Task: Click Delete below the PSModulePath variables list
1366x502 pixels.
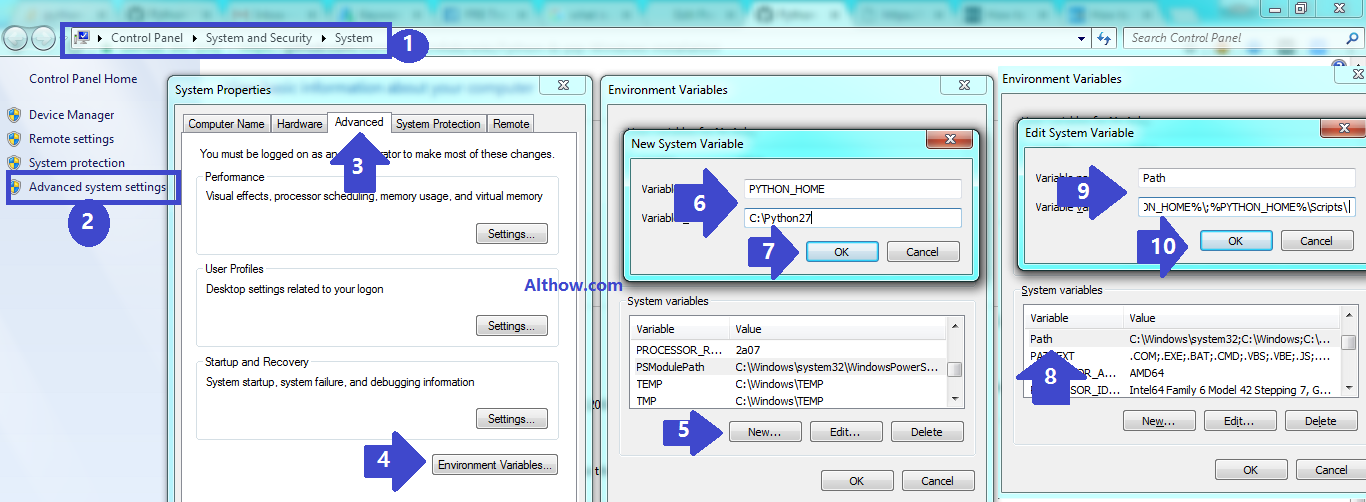Action: click(927, 432)
